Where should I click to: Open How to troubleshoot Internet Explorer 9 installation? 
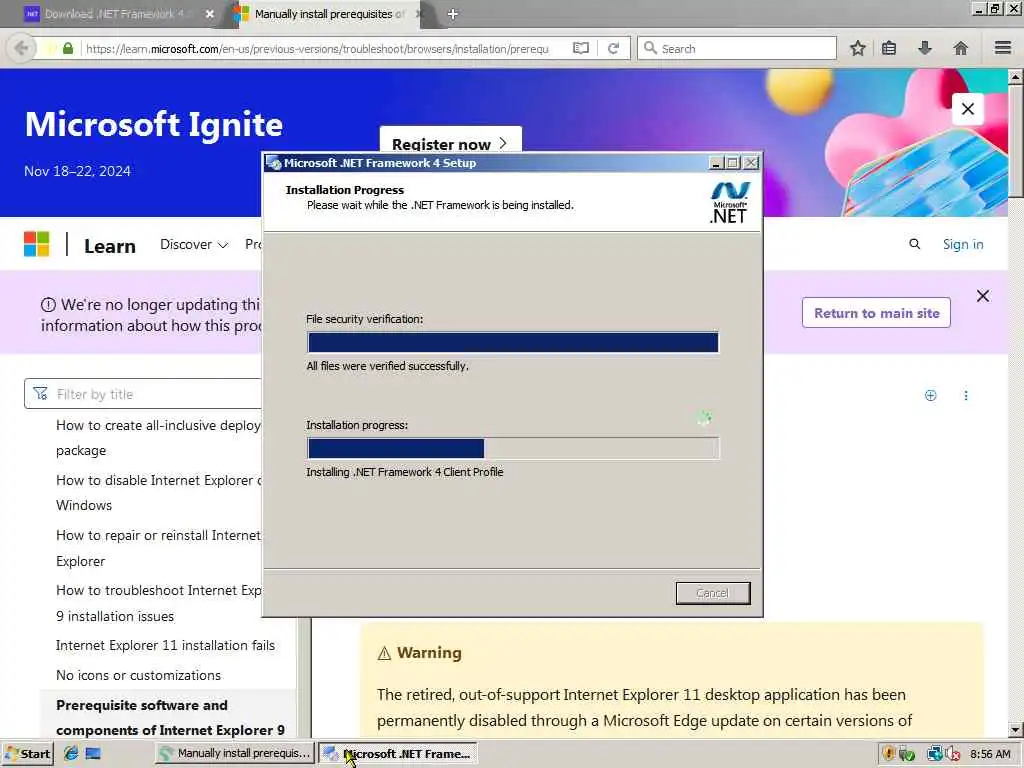click(x=158, y=603)
